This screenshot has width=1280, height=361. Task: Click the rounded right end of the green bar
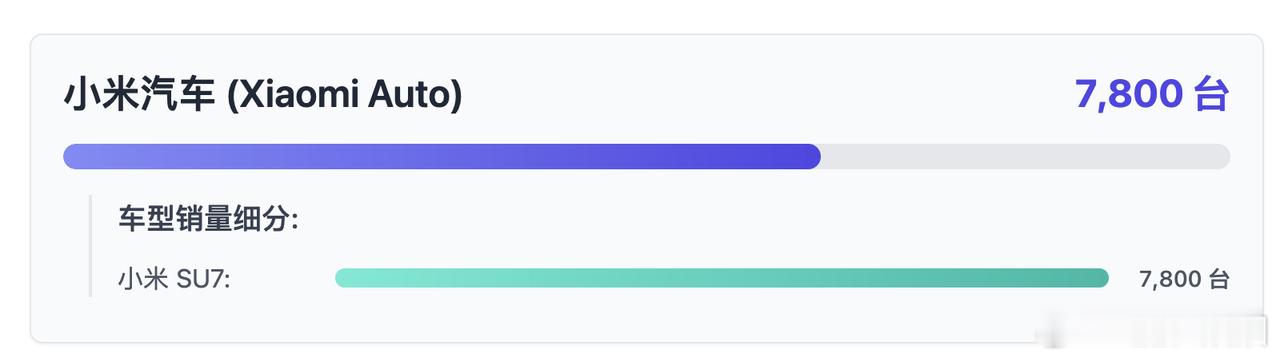coord(1100,278)
